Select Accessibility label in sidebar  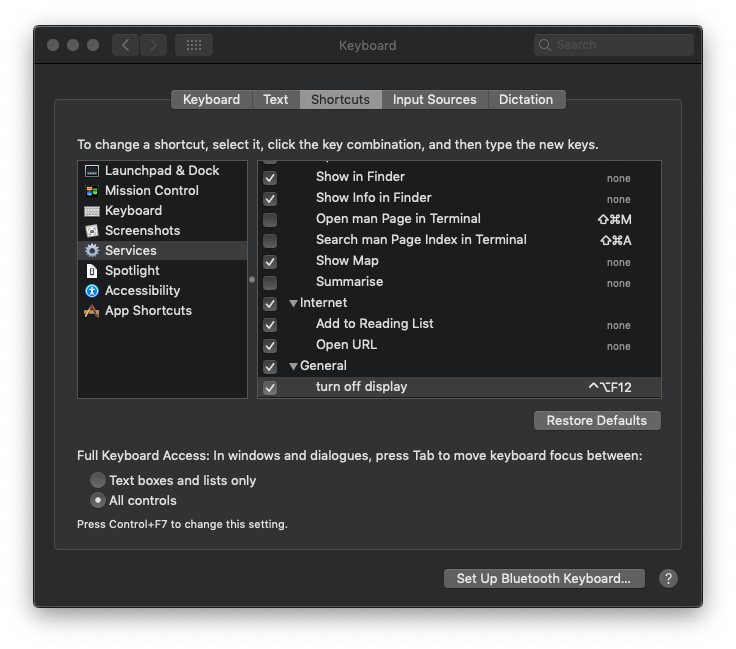point(143,291)
